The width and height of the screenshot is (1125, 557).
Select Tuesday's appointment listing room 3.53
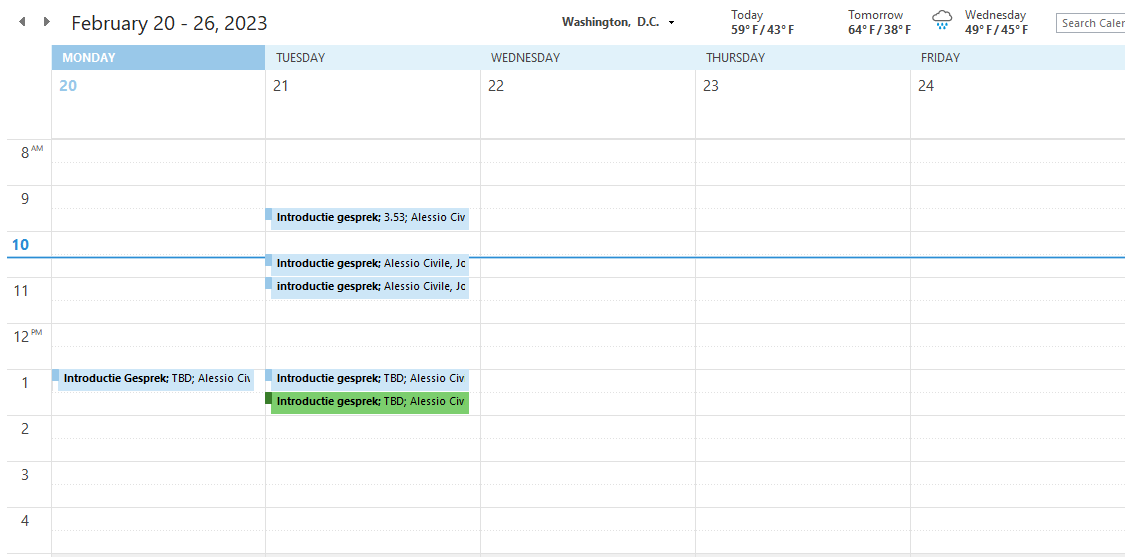[370, 218]
